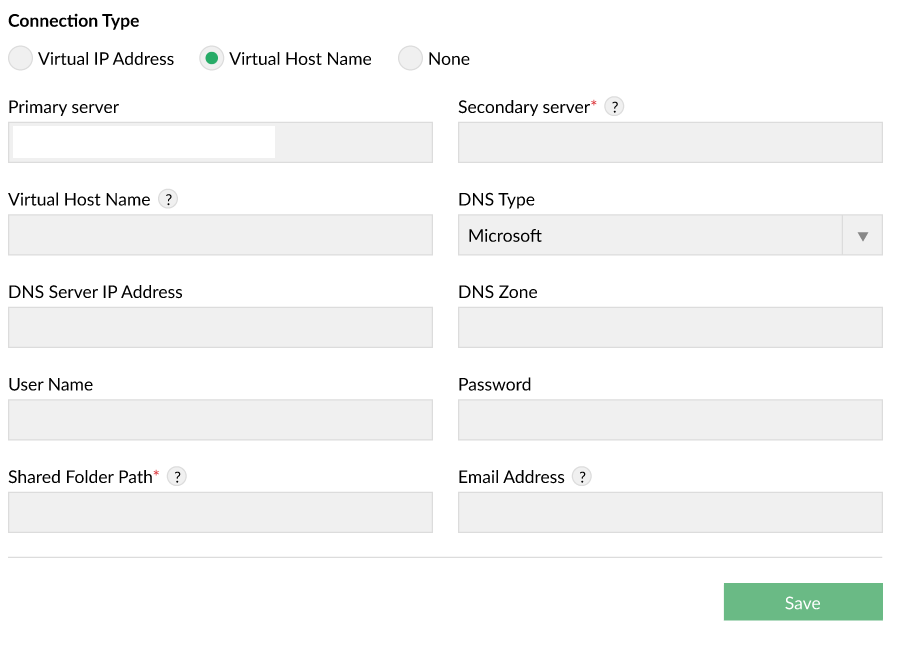Focus the Virtual Host Name text box
915x650 pixels.
coord(220,236)
